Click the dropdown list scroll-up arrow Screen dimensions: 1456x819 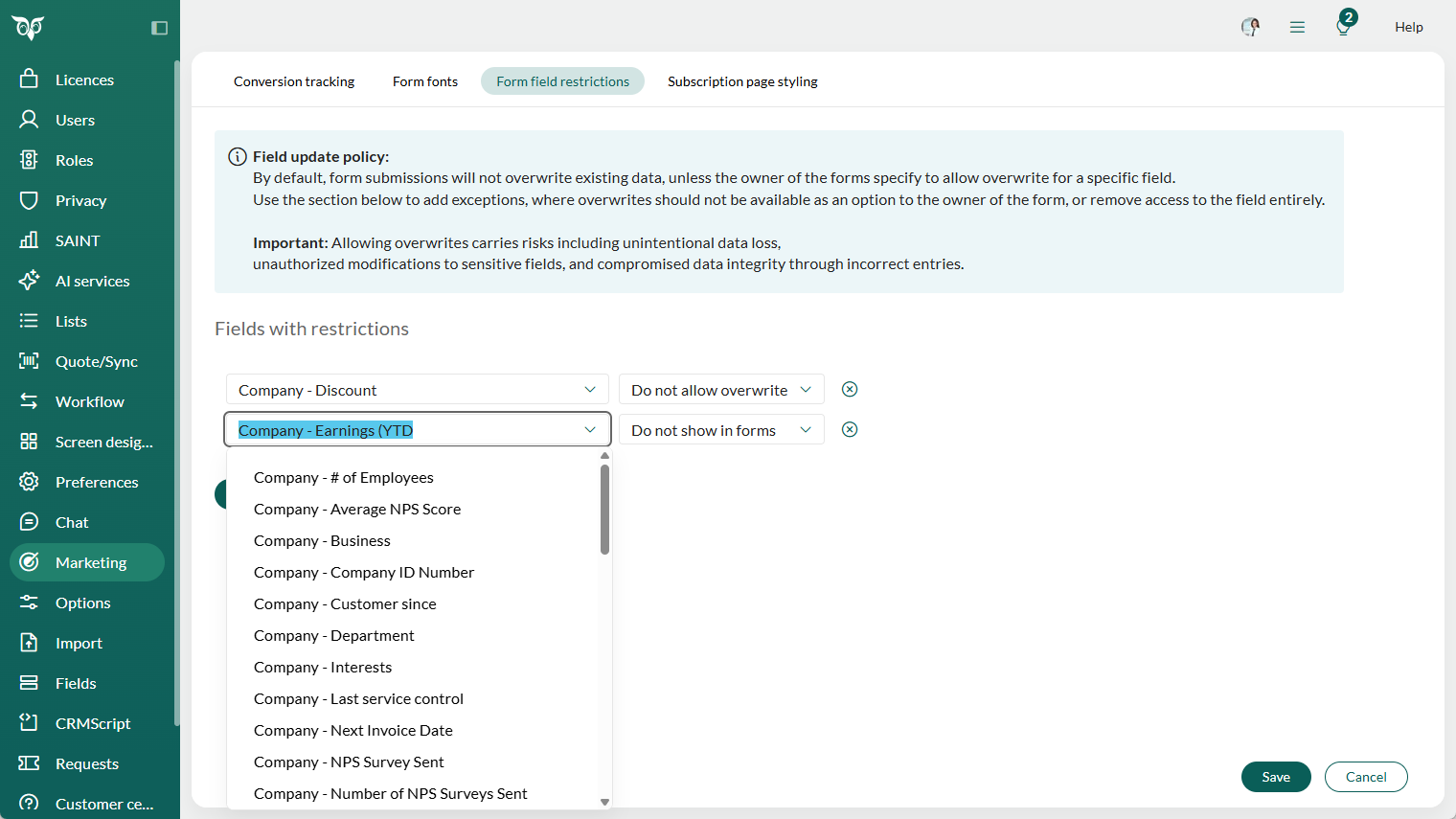tap(604, 456)
